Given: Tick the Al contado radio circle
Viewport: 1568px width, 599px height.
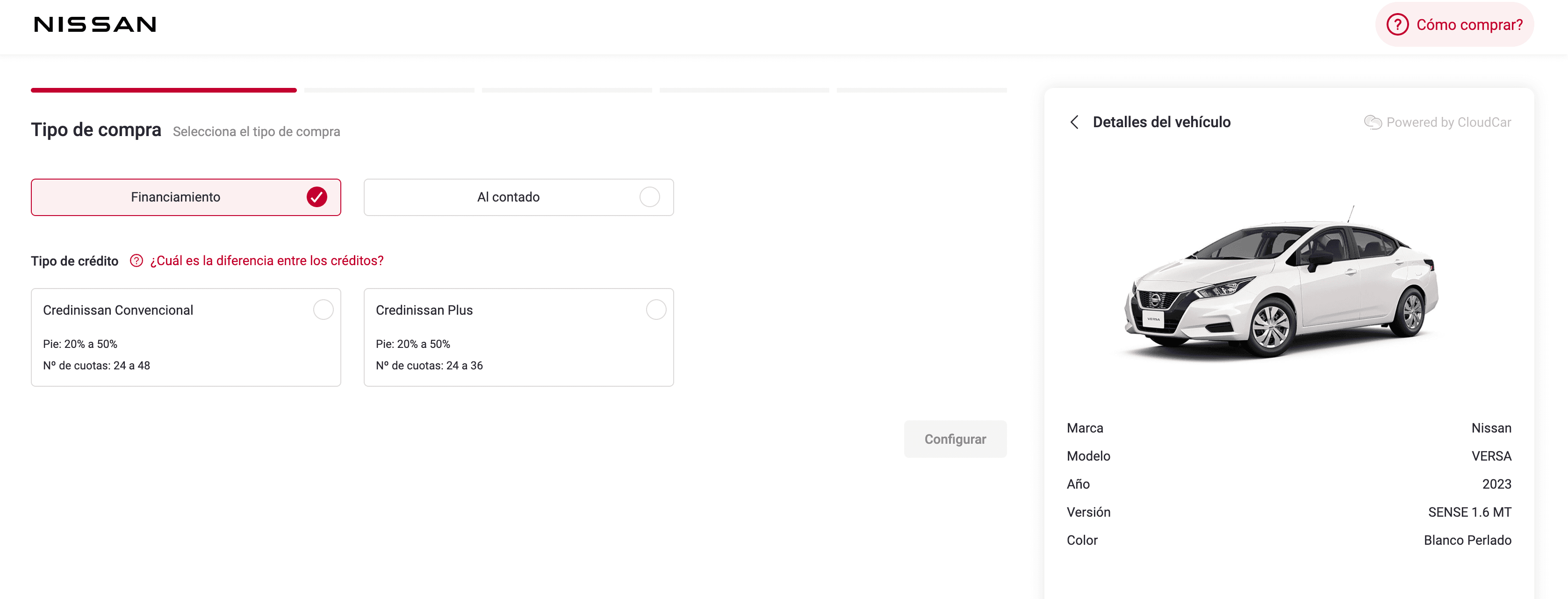Looking at the screenshot, I should (649, 197).
